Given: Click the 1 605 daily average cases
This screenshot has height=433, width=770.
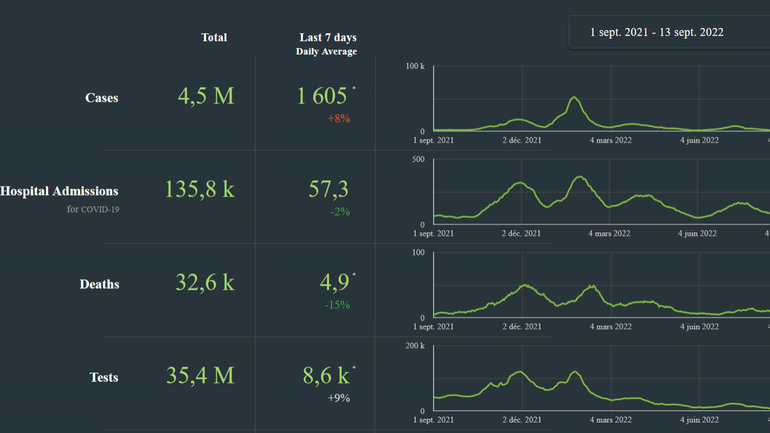Looking at the screenshot, I should [x=322, y=96].
